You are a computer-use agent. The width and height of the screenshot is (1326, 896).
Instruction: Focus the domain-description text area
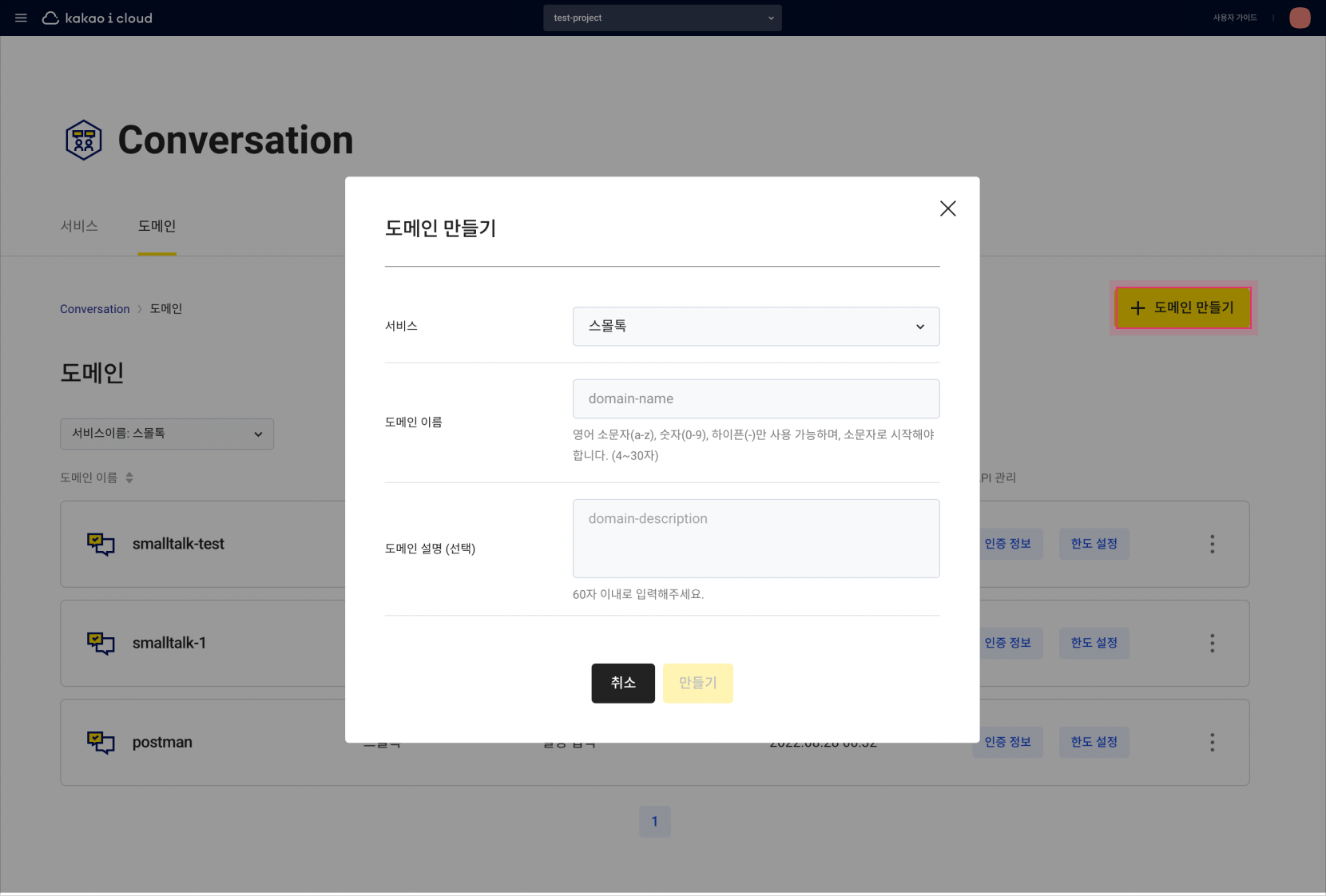(x=756, y=538)
